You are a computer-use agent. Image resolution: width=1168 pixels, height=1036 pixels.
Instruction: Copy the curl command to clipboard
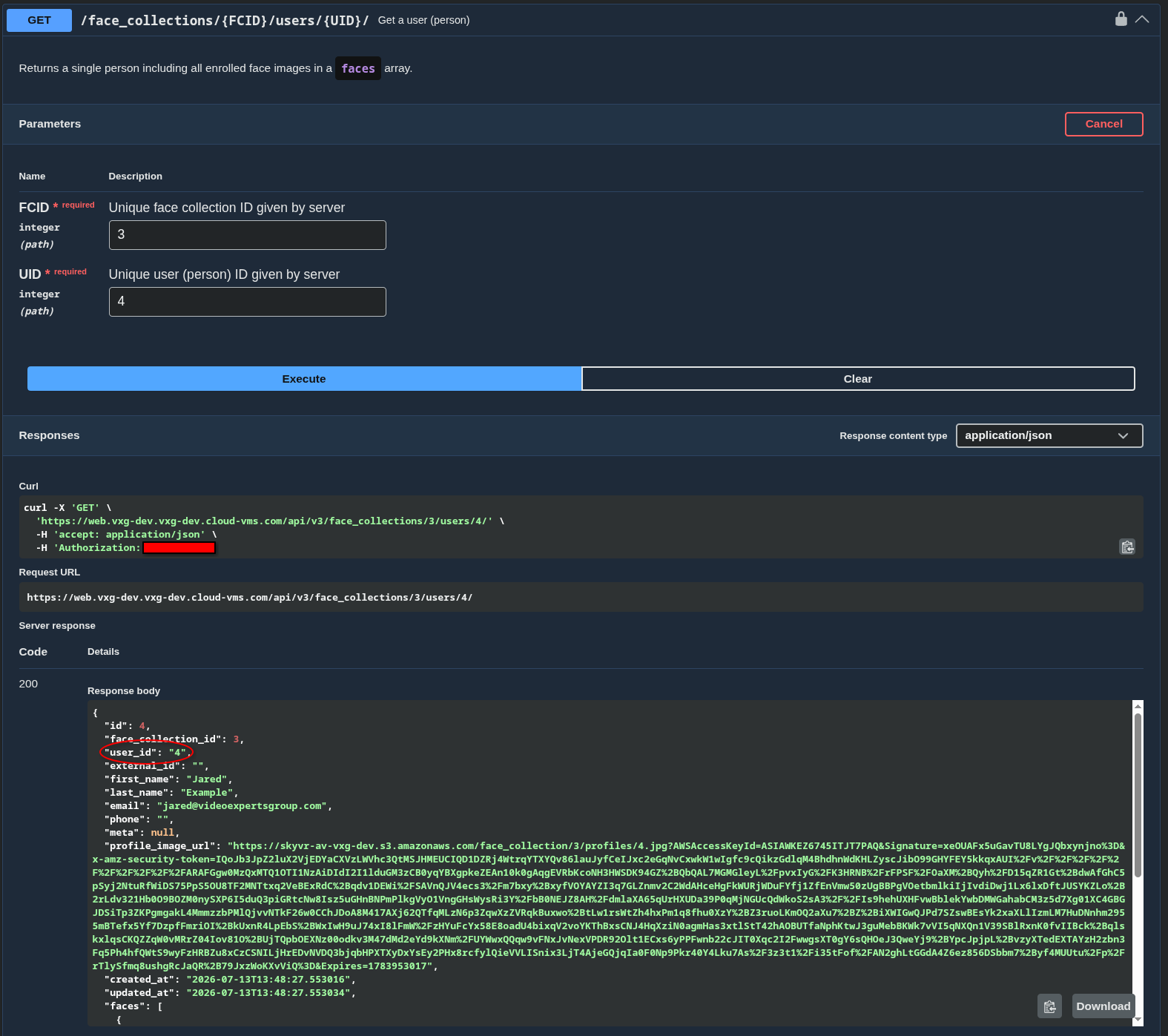(x=1127, y=547)
